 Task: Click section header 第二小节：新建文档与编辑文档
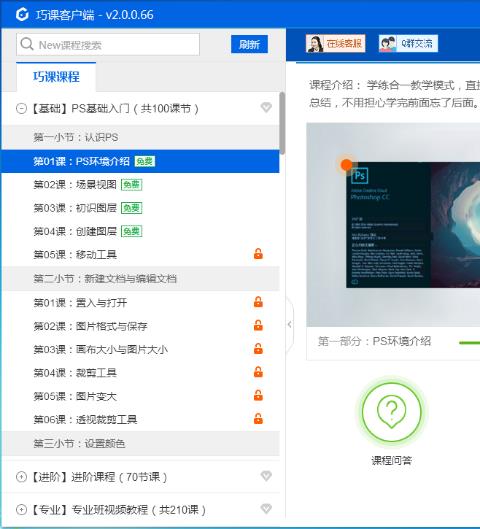click(x=140, y=279)
